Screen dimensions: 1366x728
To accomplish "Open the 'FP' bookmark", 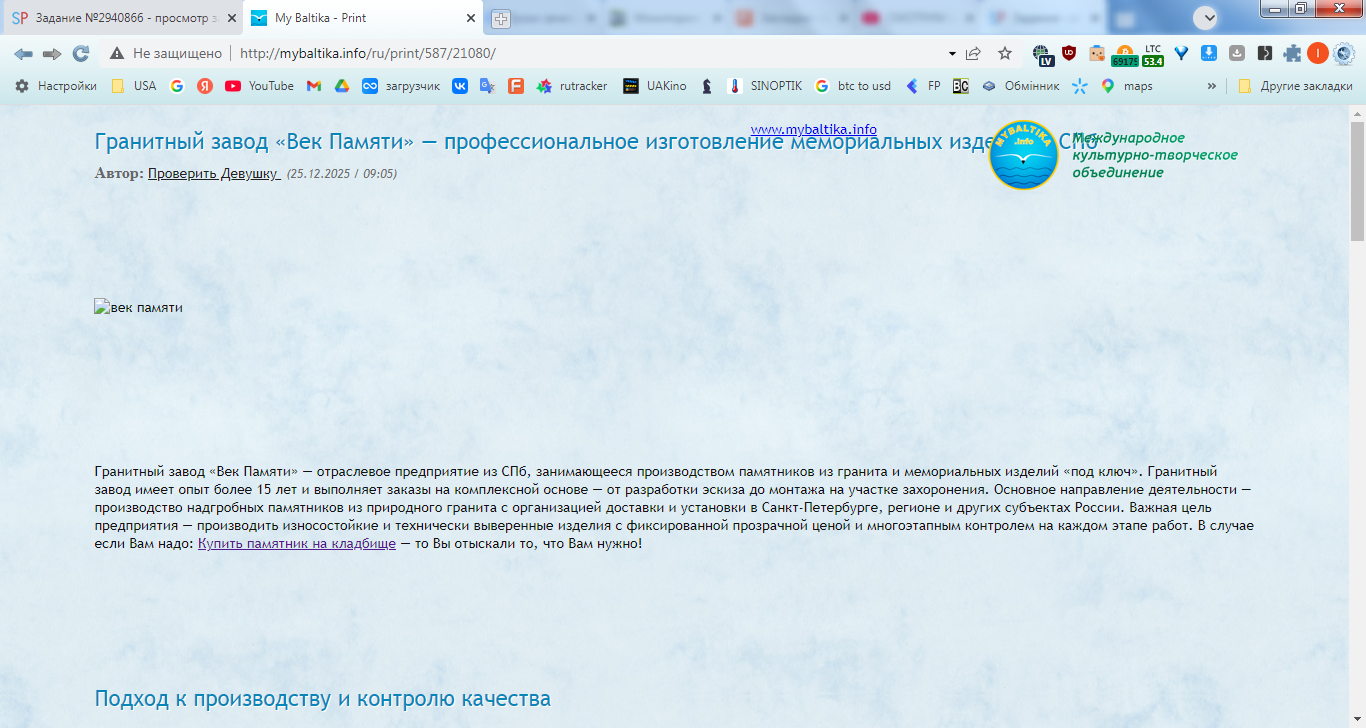I will pos(922,86).
